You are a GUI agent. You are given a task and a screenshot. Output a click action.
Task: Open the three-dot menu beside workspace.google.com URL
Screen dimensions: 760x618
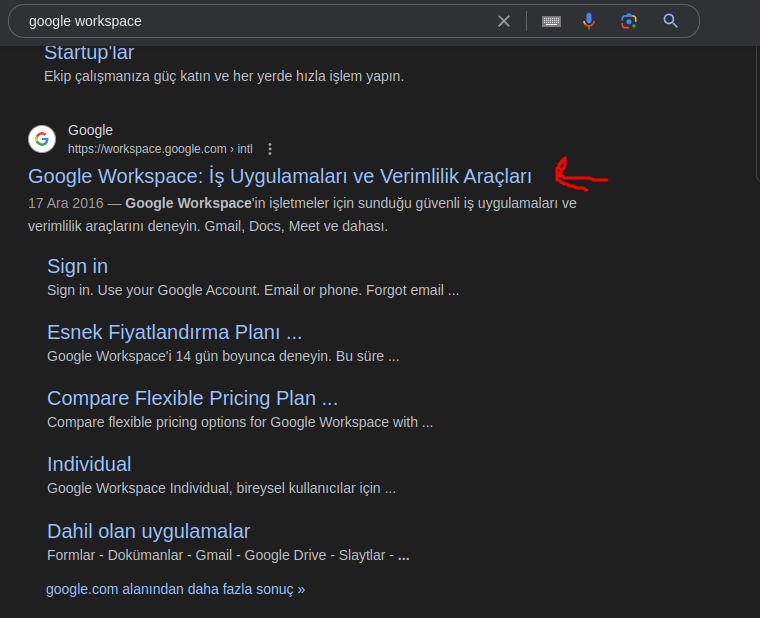click(x=270, y=149)
